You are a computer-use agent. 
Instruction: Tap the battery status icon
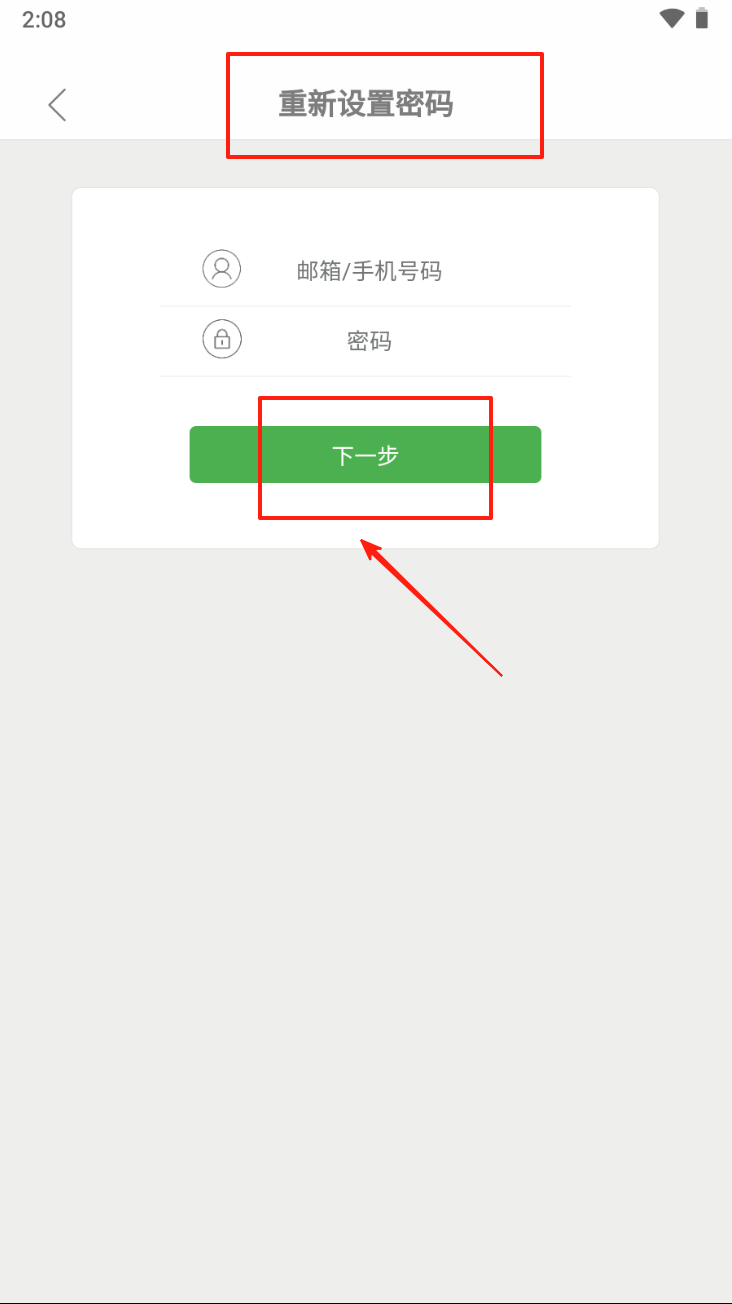point(702,18)
